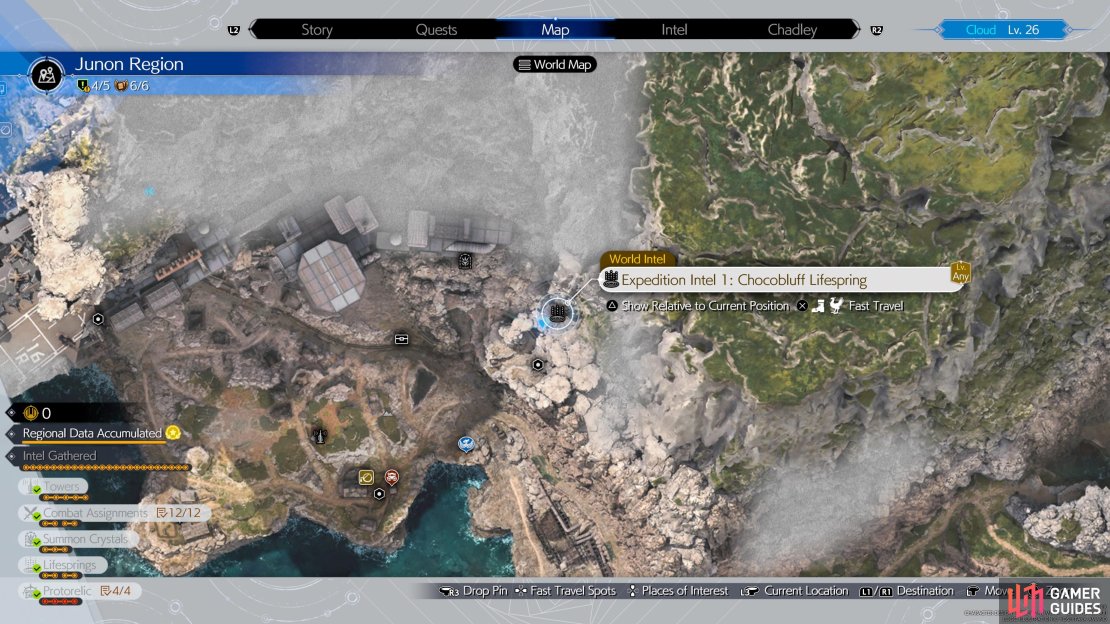
Task: Click the fiend intel marker near the facility
Action: [465, 261]
